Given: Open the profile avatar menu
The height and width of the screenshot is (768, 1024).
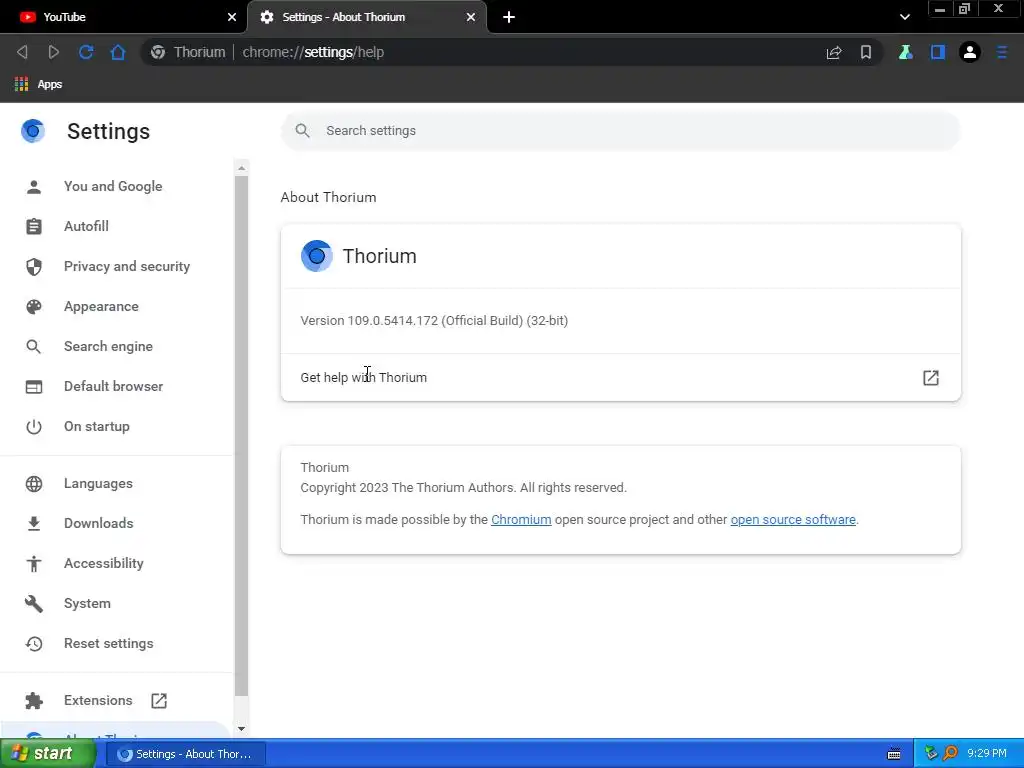Looking at the screenshot, I should click(970, 52).
